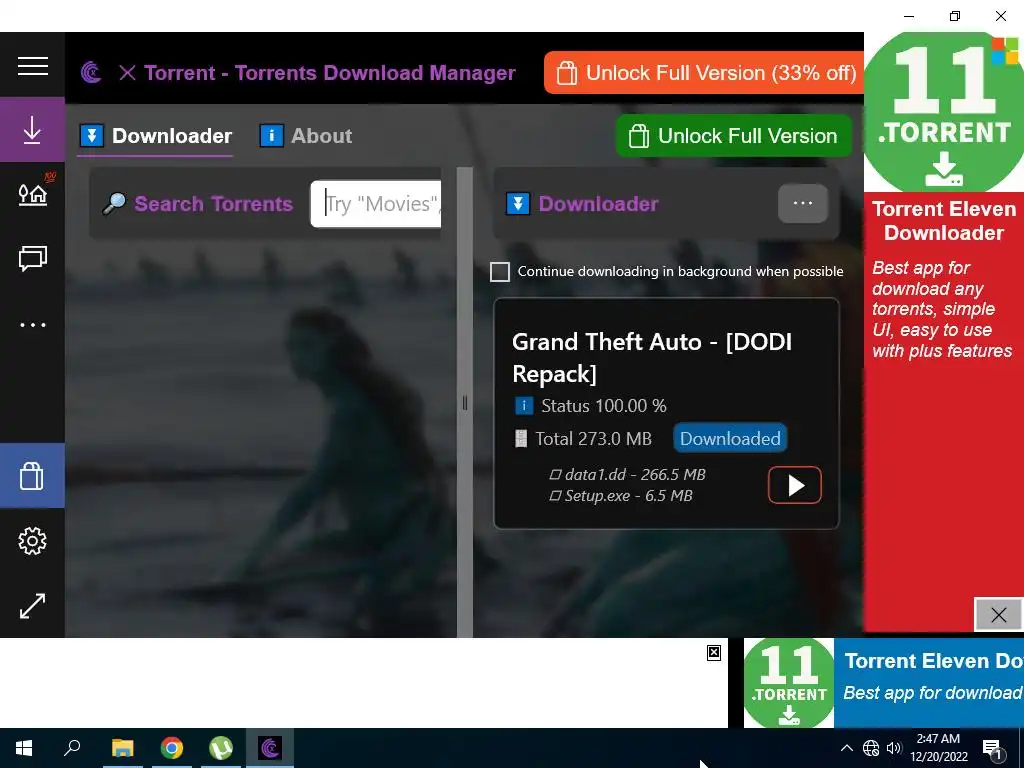1024x768 pixels.
Task: Click the panel splitter handle between panes
Action: click(464, 403)
